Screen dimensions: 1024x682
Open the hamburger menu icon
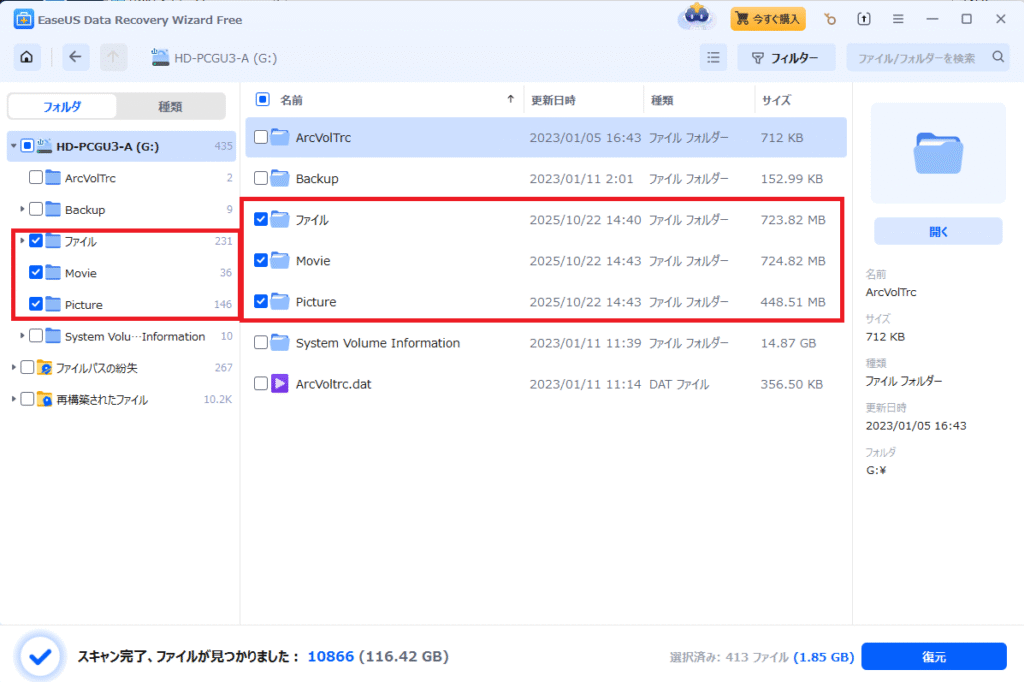point(899,19)
